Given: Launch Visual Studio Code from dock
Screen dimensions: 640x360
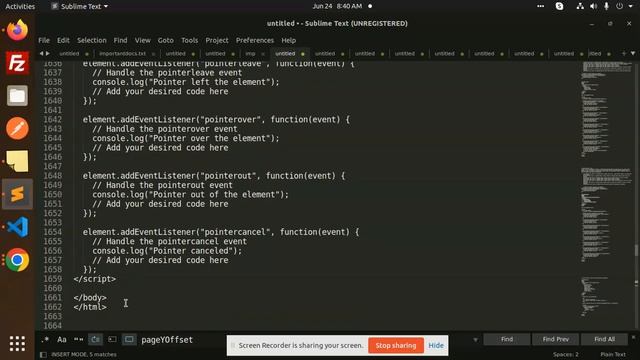Looking at the screenshot, I should tap(17, 227).
